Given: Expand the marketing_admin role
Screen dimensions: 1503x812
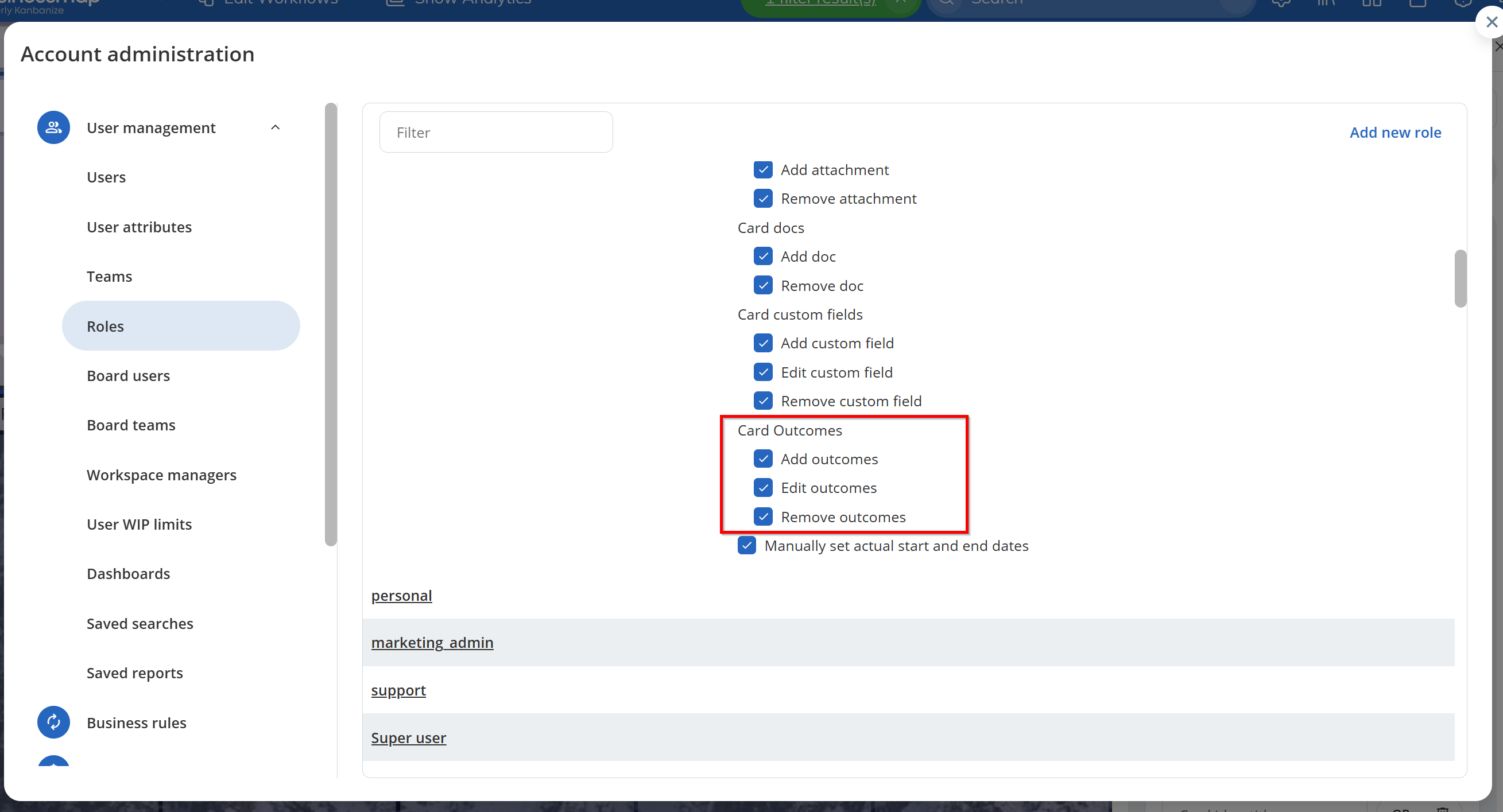Looking at the screenshot, I should pyautogui.click(x=432, y=642).
